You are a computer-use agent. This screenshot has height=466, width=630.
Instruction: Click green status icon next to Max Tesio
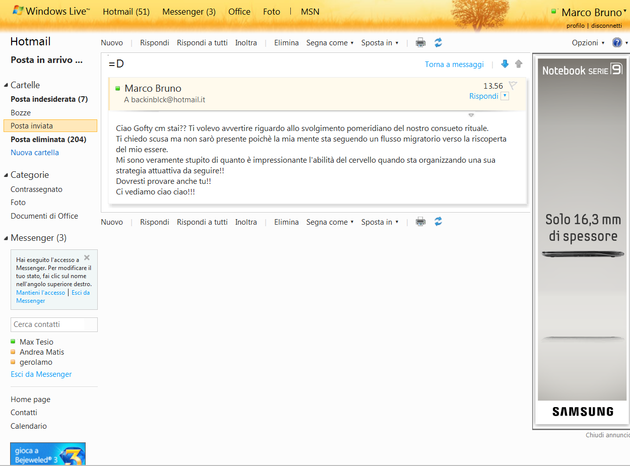point(13,341)
